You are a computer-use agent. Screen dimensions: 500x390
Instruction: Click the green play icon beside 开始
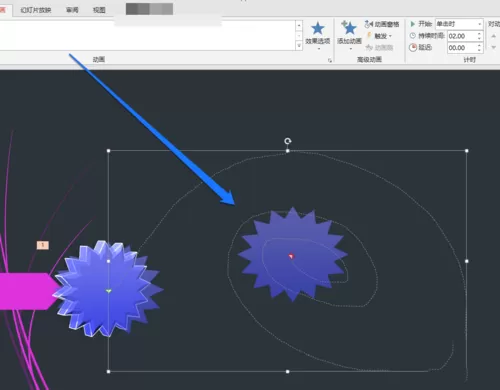point(413,24)
